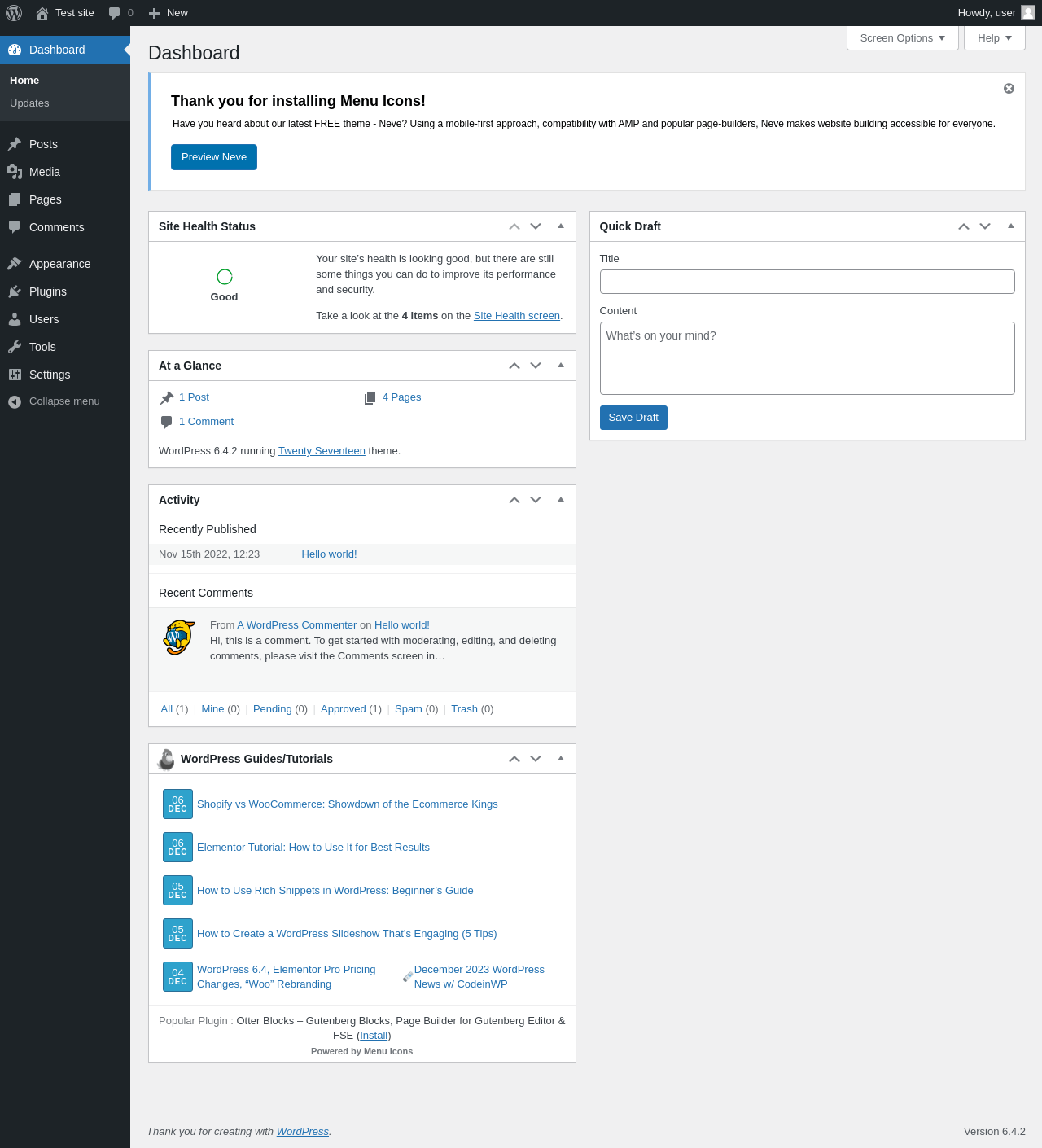Click the WordPress Commenter avatar
Viewport: 1042px width, 1148px height.
[x=179, y=638]
